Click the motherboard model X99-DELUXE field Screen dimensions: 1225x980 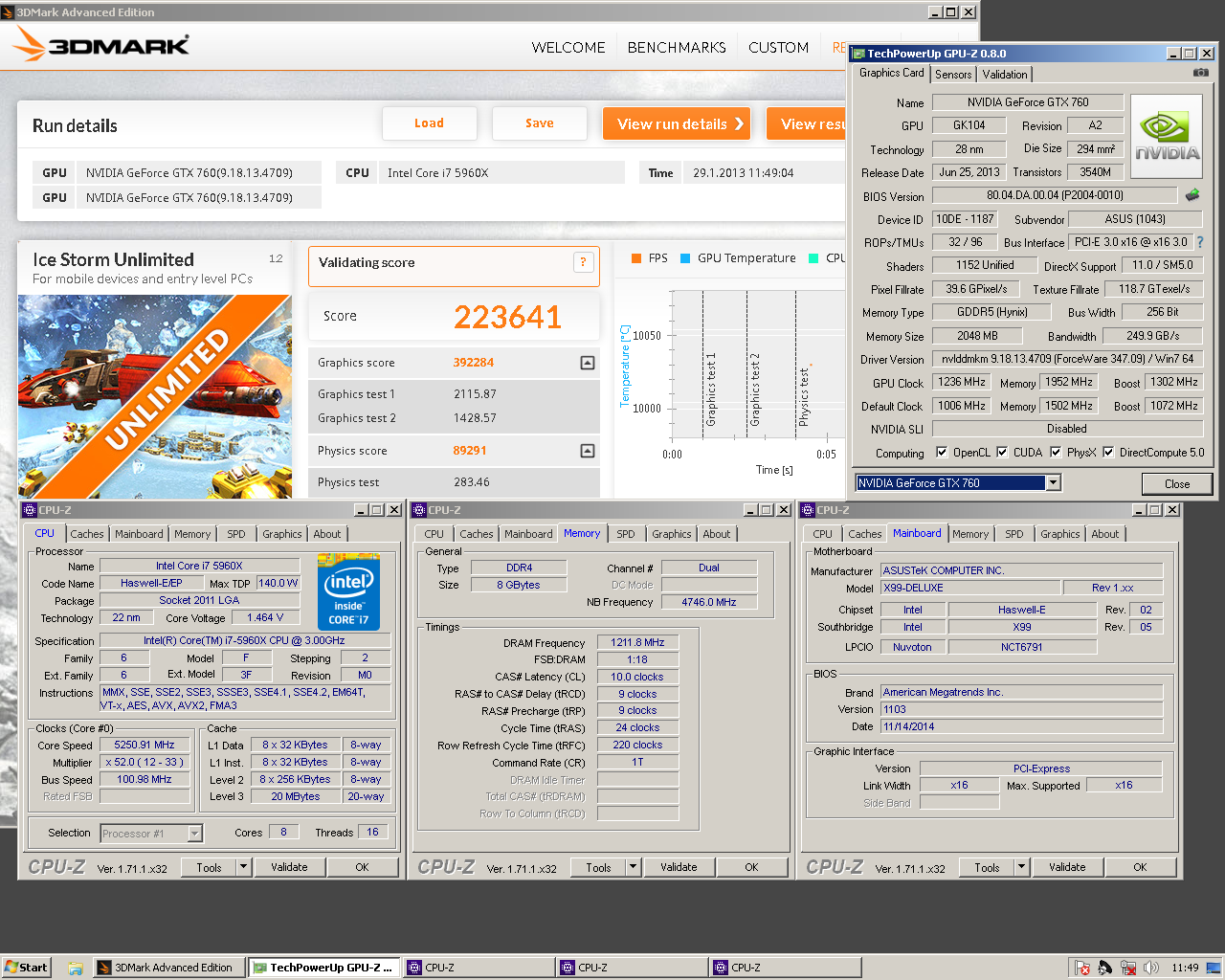pyautogui.click(x=969, y=588)
